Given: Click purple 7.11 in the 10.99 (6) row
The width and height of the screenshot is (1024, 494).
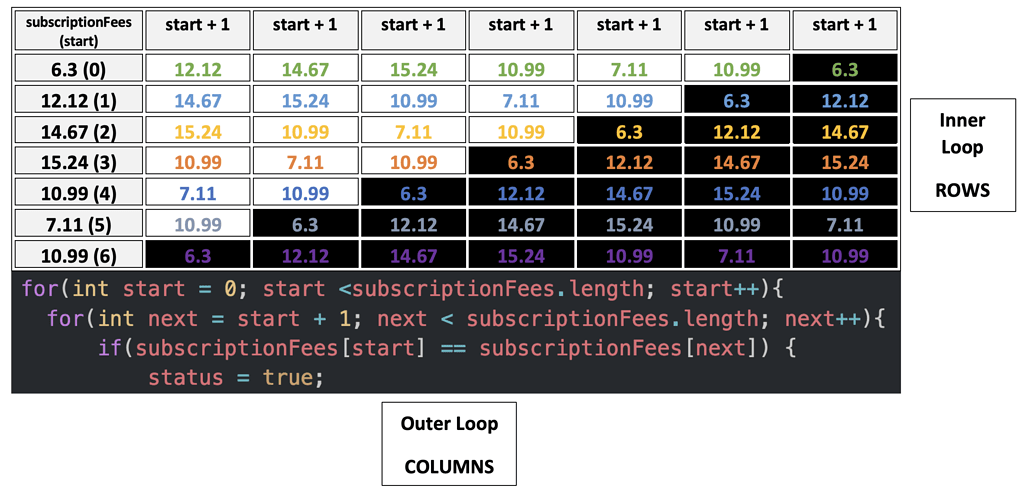Looking at the screenshot, I should click(737, 254).
